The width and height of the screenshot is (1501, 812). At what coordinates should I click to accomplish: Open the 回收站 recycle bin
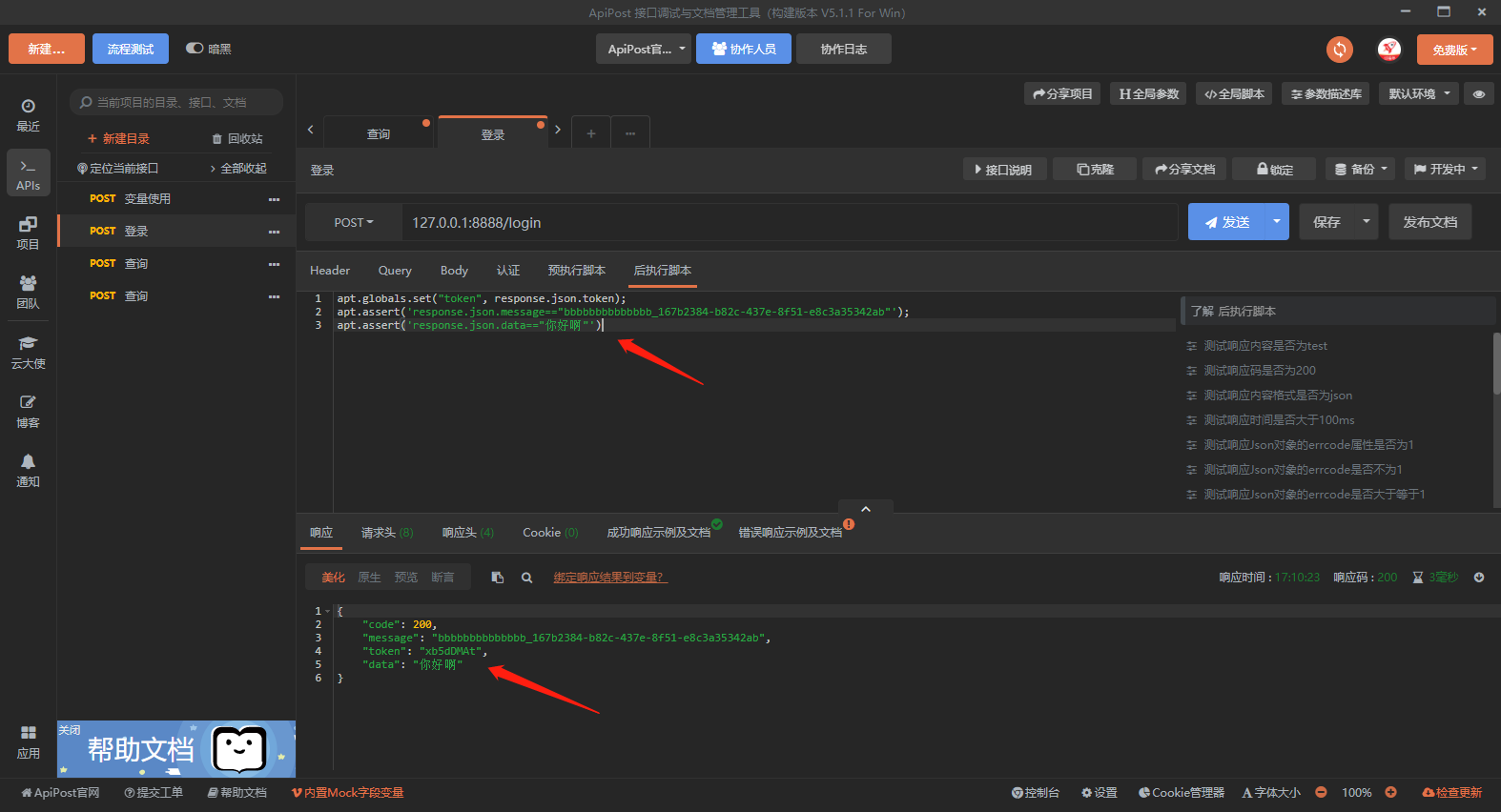(237, 139)
